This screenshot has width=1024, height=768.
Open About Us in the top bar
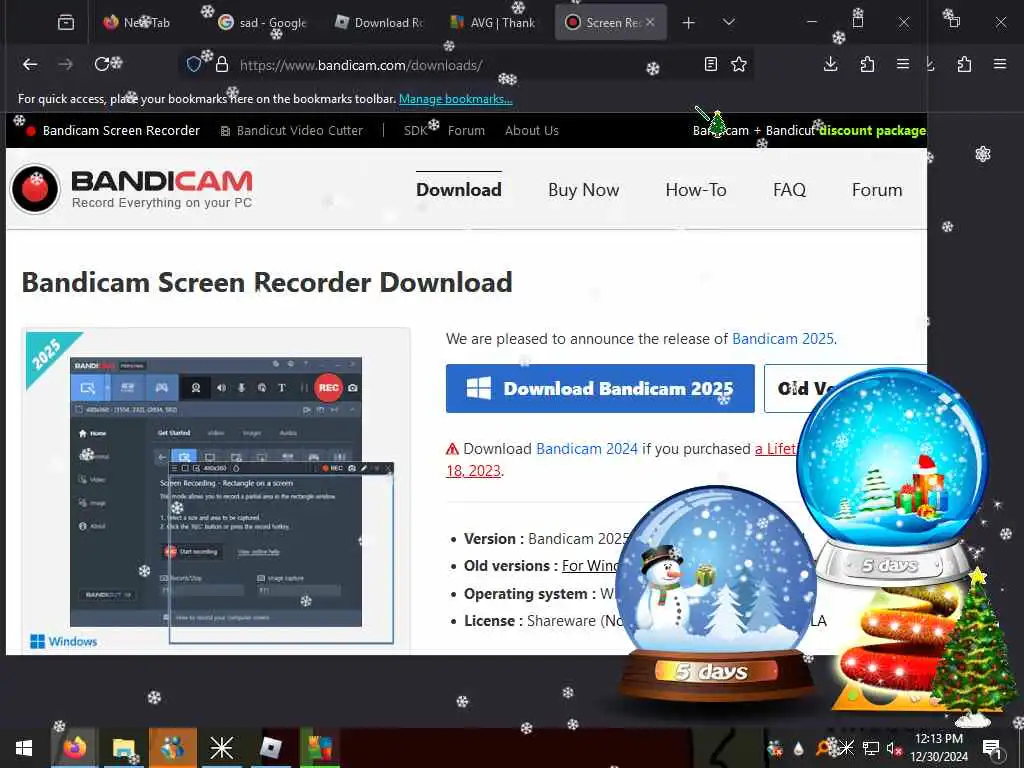click(532, 131)
